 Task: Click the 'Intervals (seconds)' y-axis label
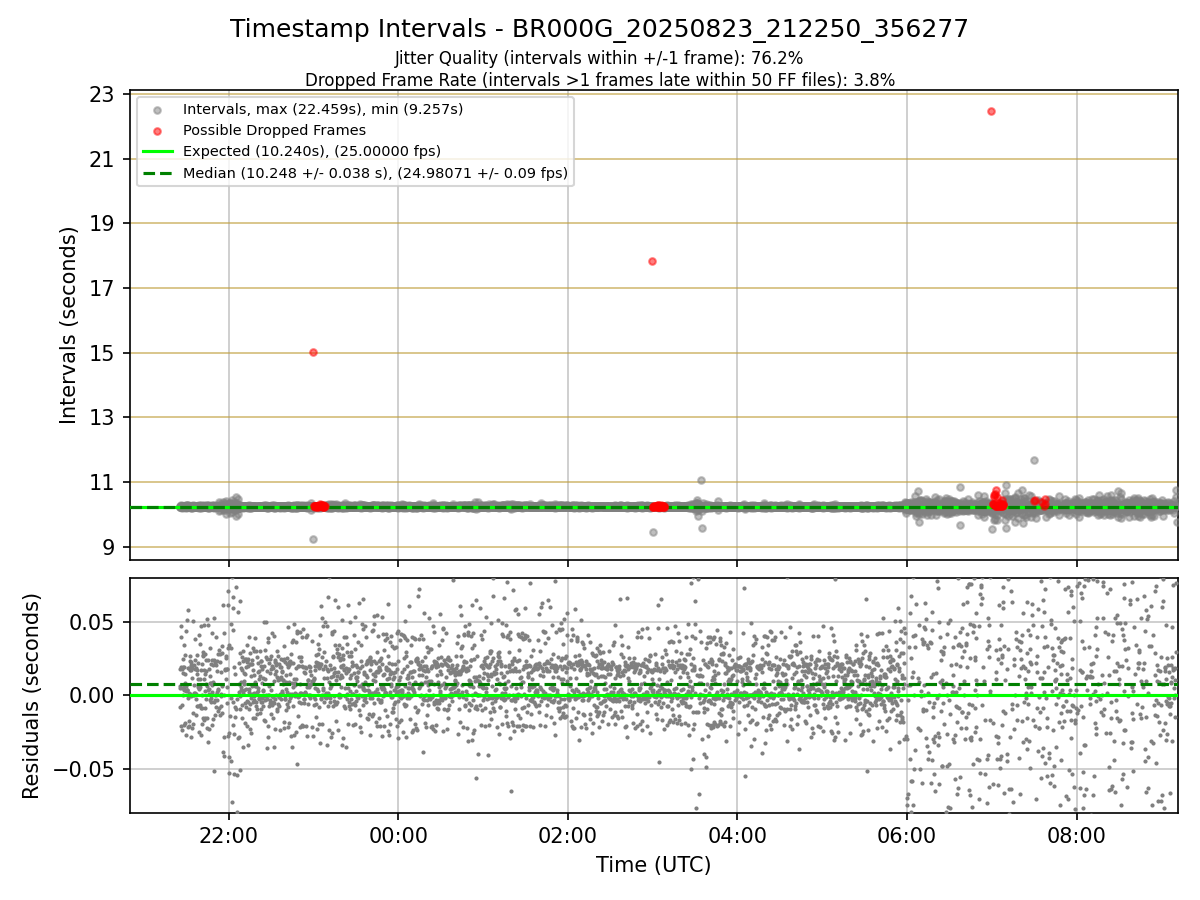tap(68, 325)
